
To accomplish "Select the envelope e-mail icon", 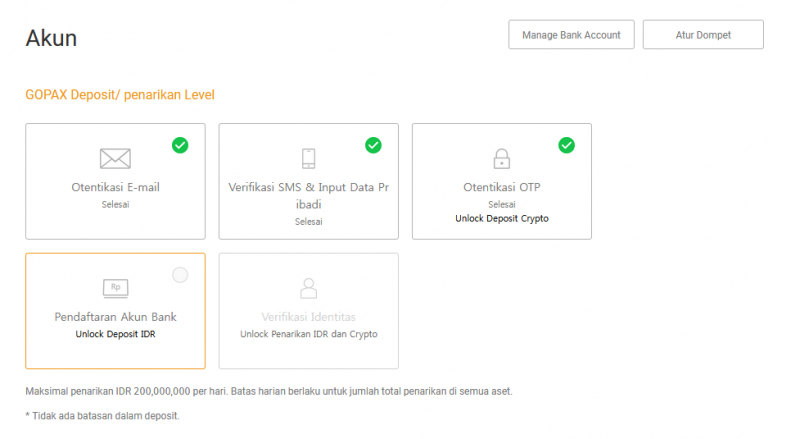I will [x=115, y=158].
